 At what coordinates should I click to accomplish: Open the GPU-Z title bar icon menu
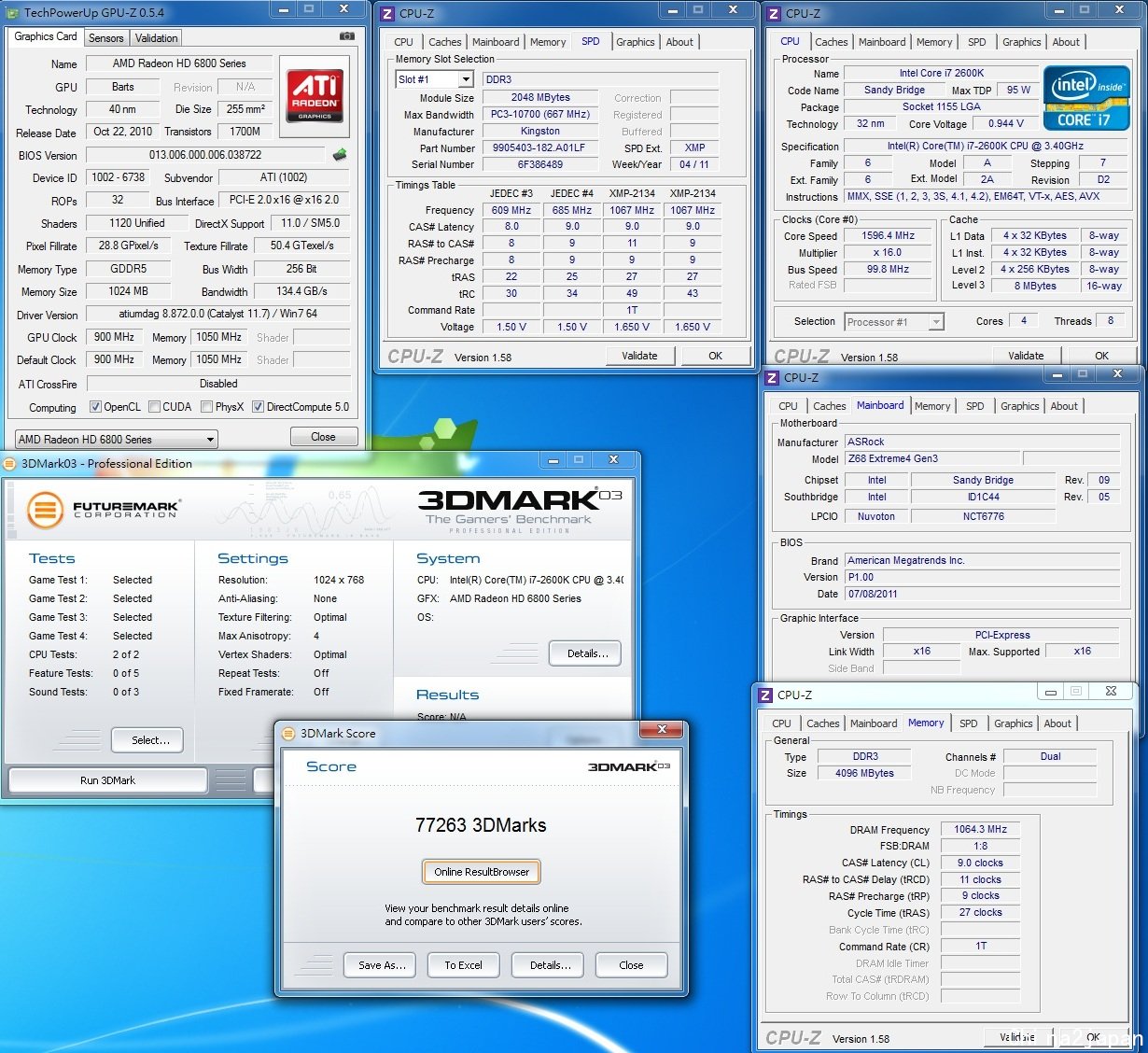14,12
